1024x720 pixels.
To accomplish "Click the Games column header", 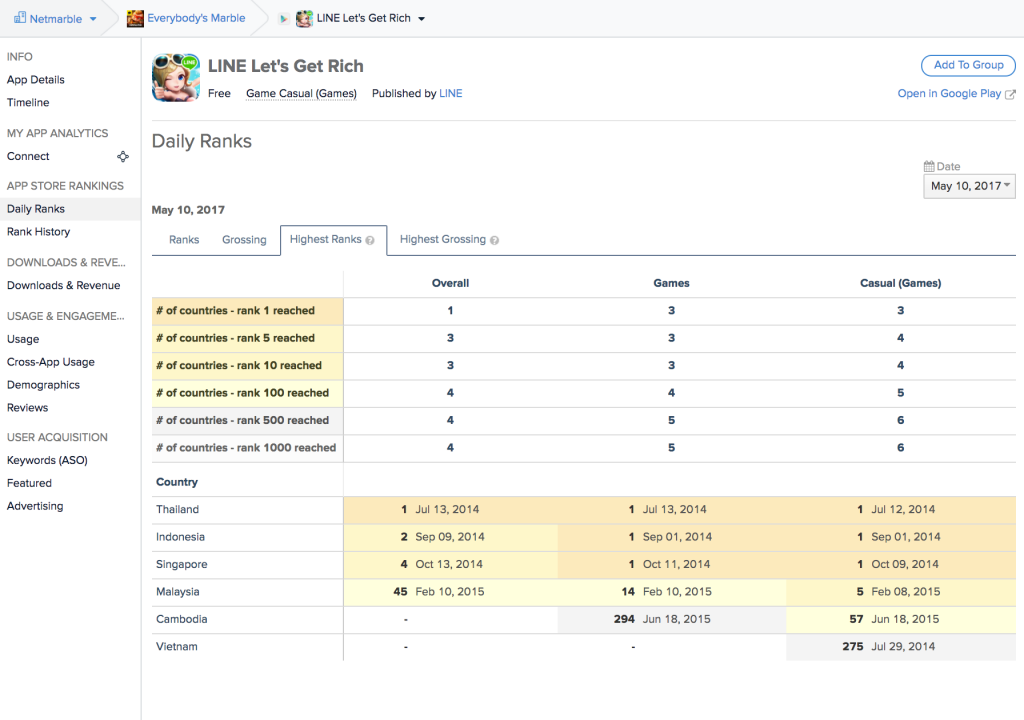I will 671,283.
